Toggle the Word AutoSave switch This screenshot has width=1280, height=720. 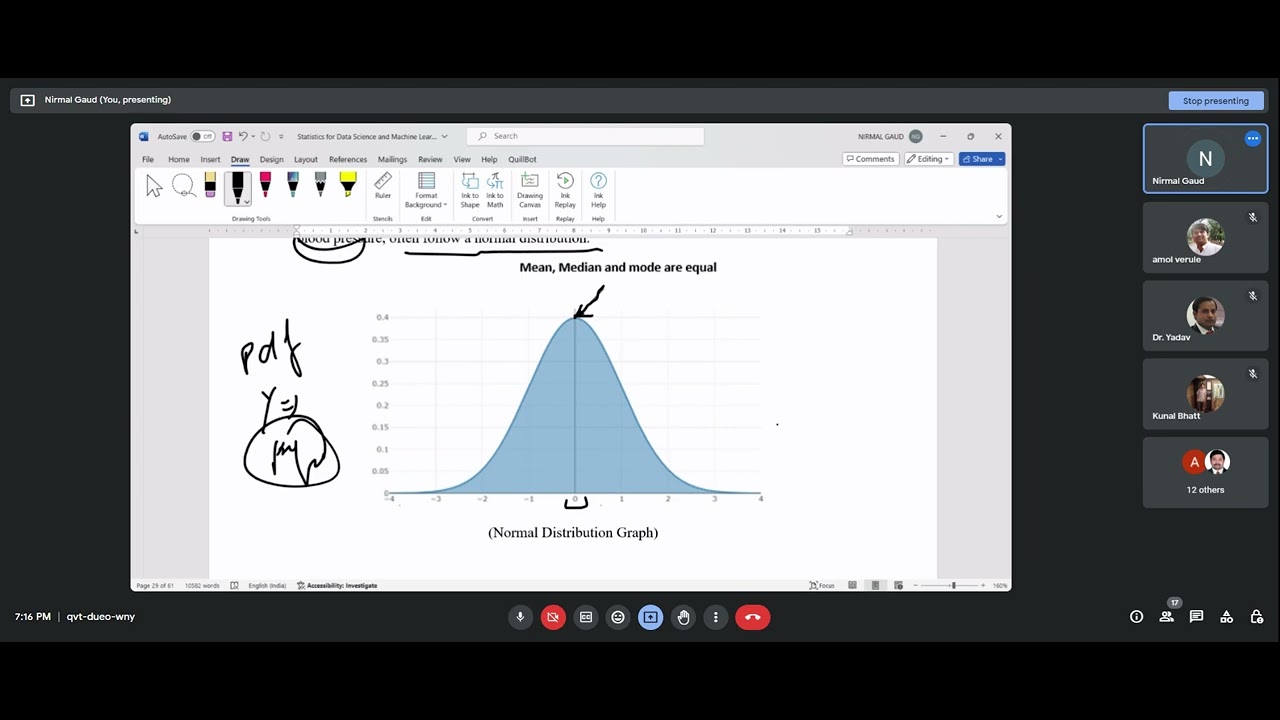pos(202,136)
